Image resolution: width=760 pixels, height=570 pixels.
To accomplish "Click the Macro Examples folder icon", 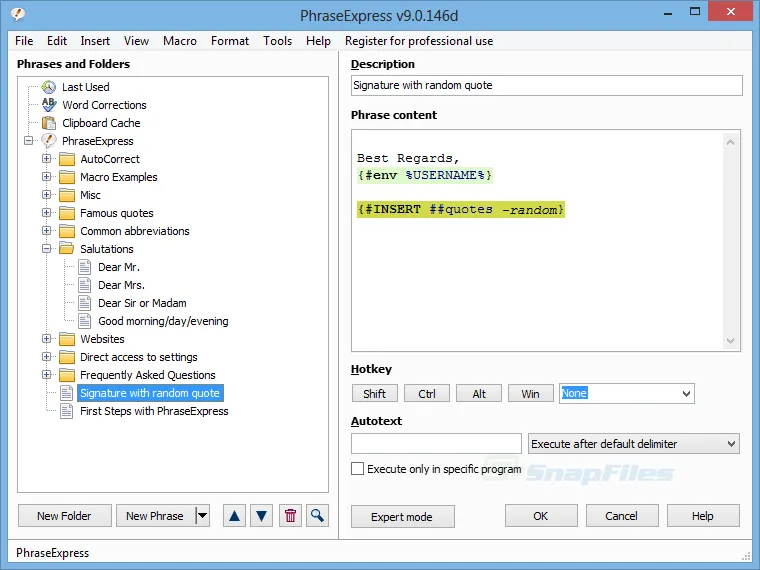I will (x=67, y=177).
